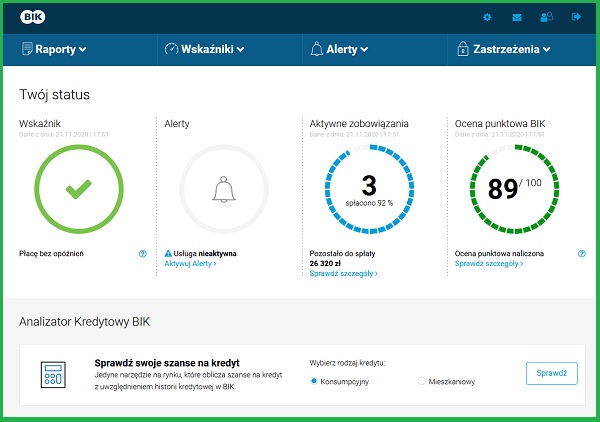600x422 pixels.
Task: Expand the Raporty menu
Action: [54, 48]
